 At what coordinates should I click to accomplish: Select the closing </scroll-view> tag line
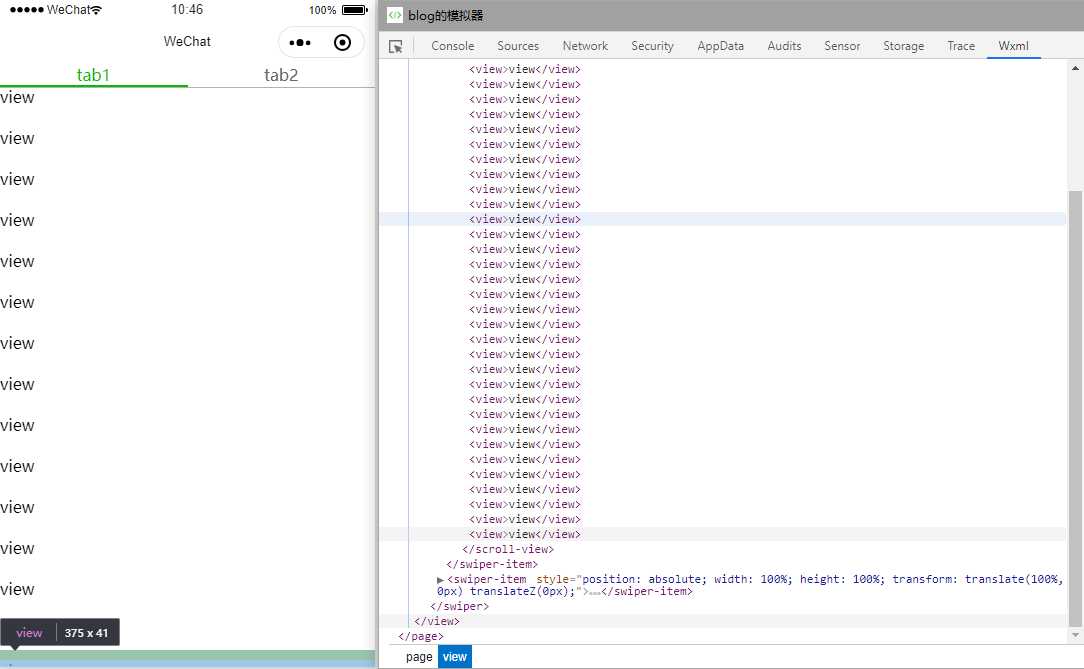click(x=508, y=549)
